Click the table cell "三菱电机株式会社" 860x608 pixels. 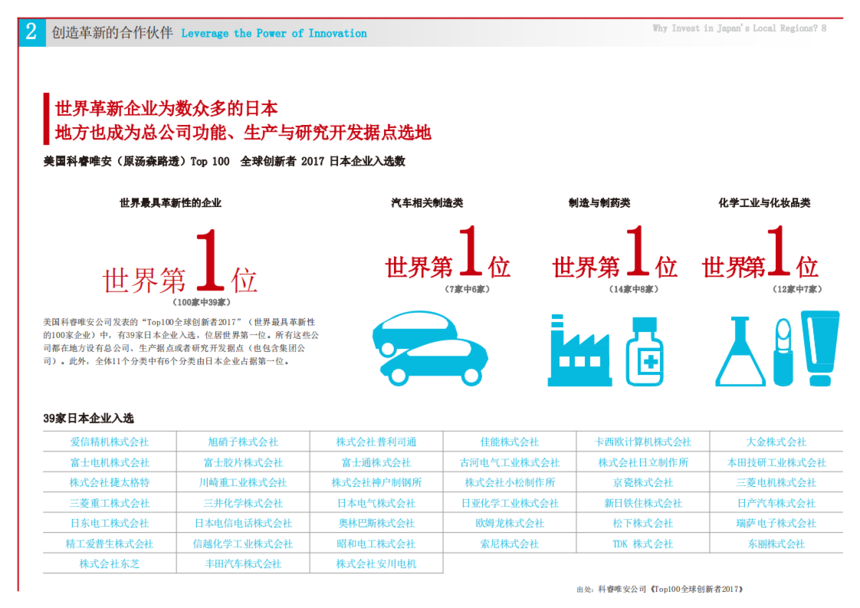point(776,482)
